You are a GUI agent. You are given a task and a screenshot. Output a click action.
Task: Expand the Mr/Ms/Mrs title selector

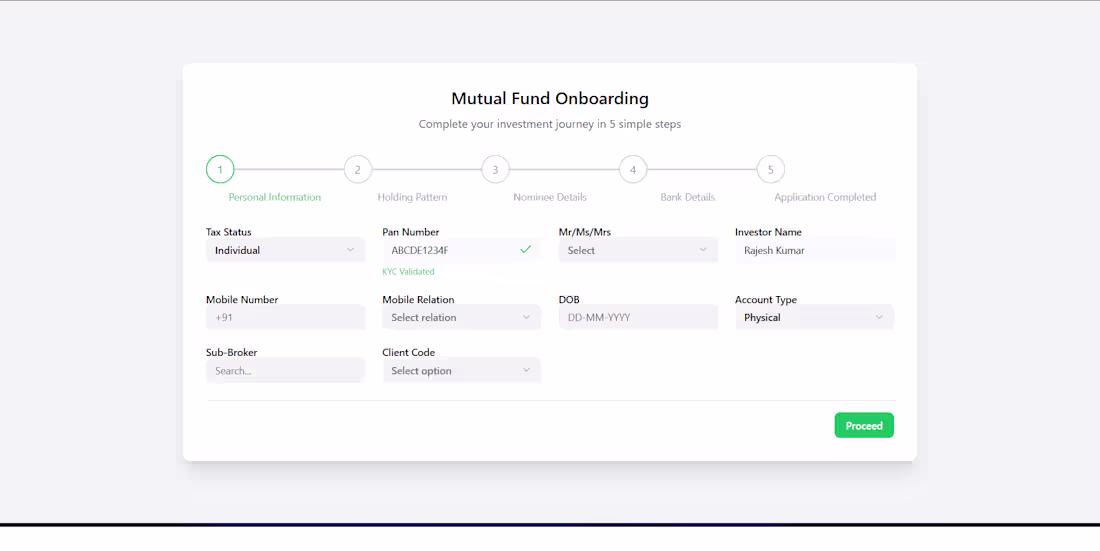[638, 250]
